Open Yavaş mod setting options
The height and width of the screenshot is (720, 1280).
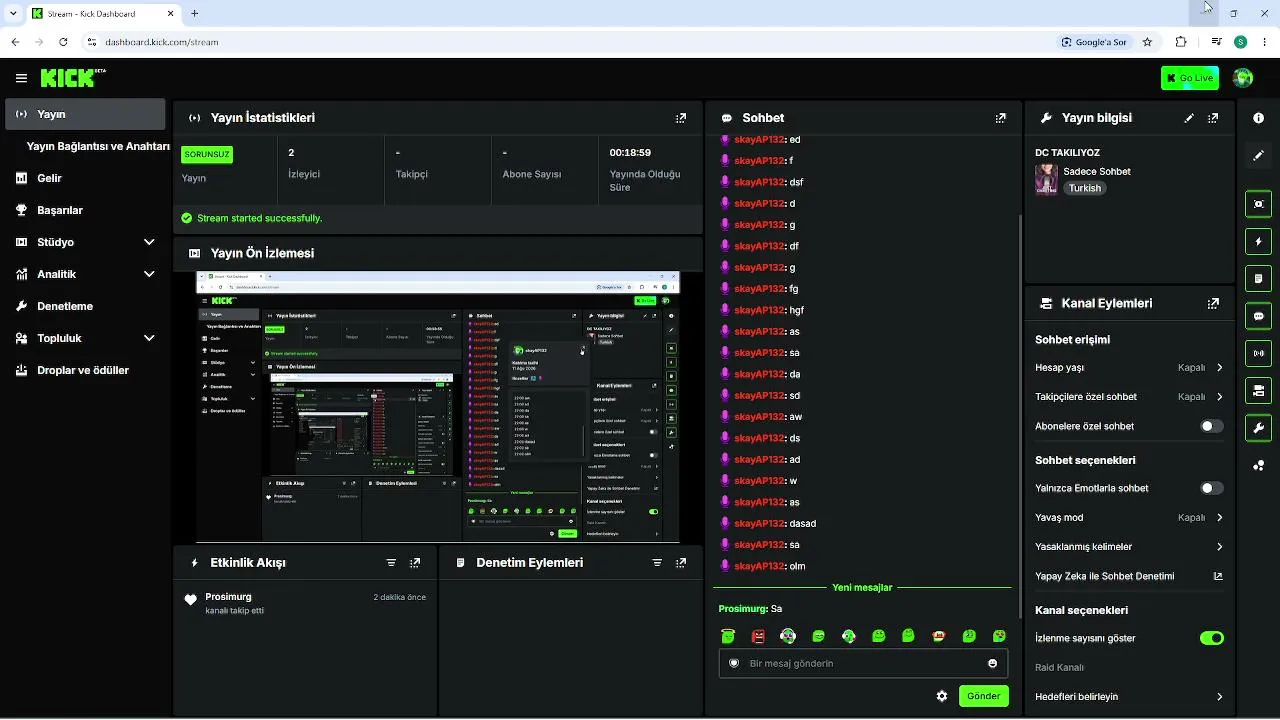coord(1129,518)
